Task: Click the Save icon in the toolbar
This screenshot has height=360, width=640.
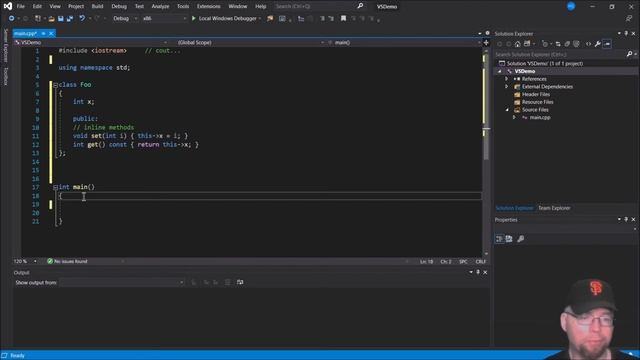Action: point(60,18)
